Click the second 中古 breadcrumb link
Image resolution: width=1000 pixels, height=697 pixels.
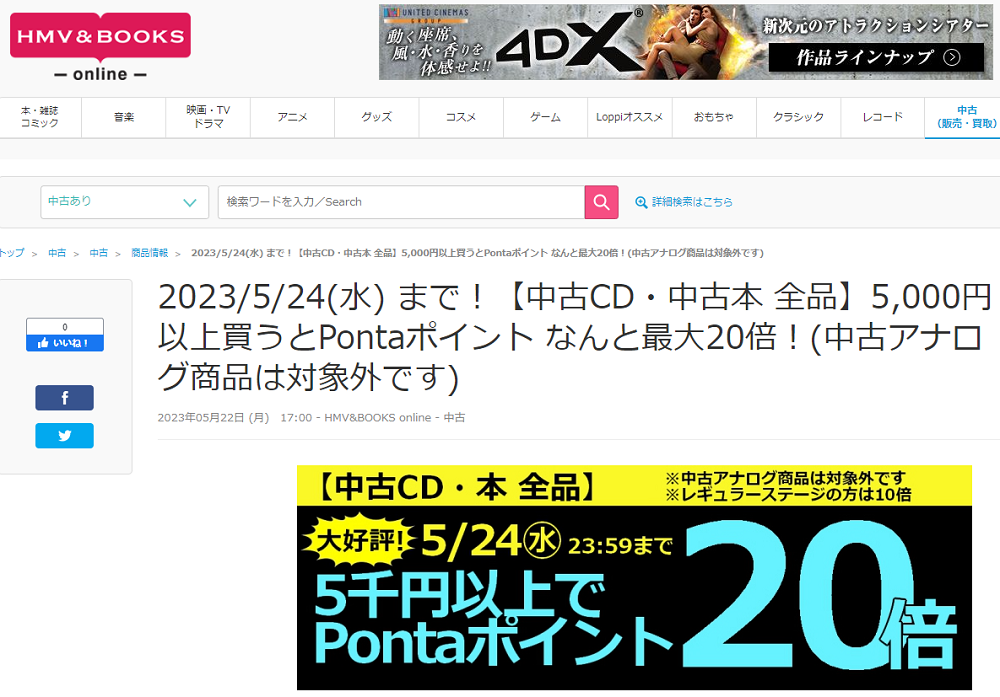point(99,253)
